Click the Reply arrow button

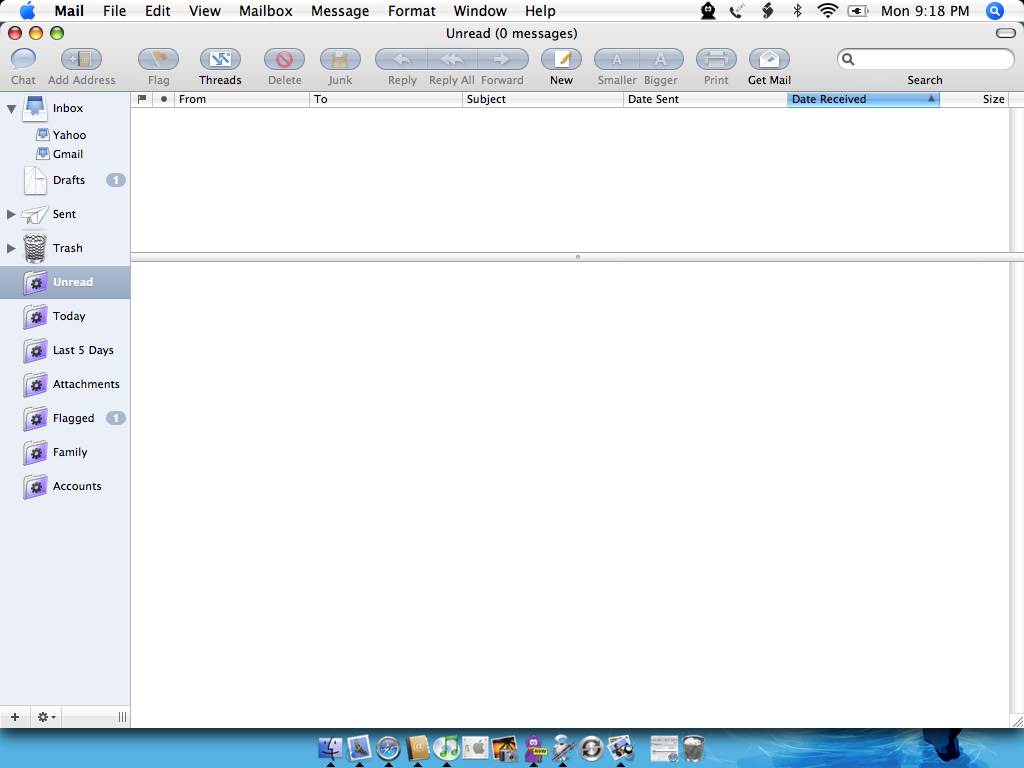click(x=402, y=59)
